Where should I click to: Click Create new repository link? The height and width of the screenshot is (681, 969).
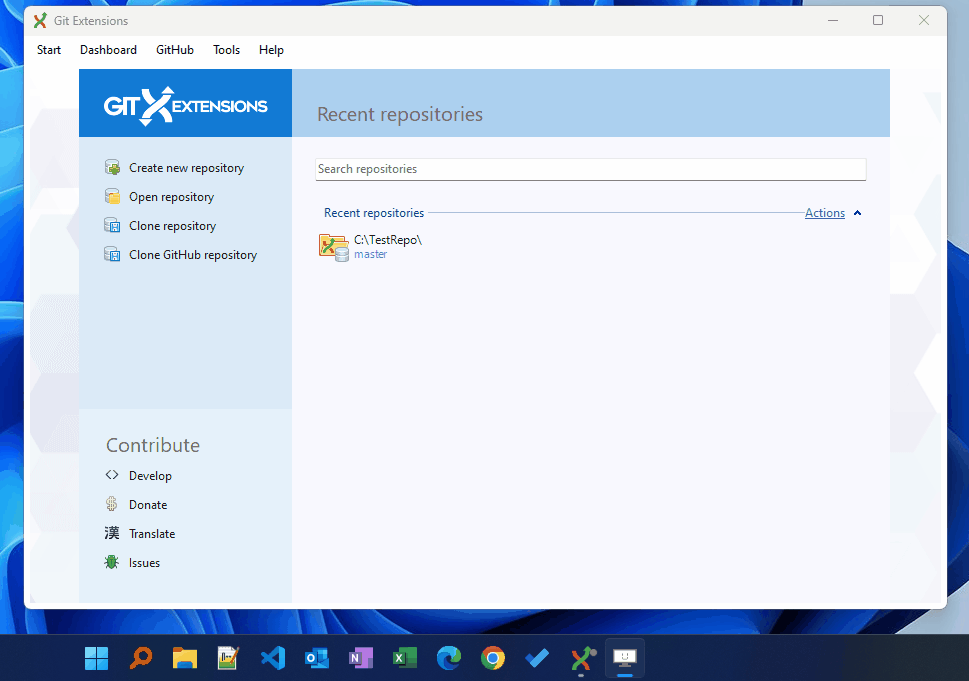pyautogui.click(x=186, y=168)
